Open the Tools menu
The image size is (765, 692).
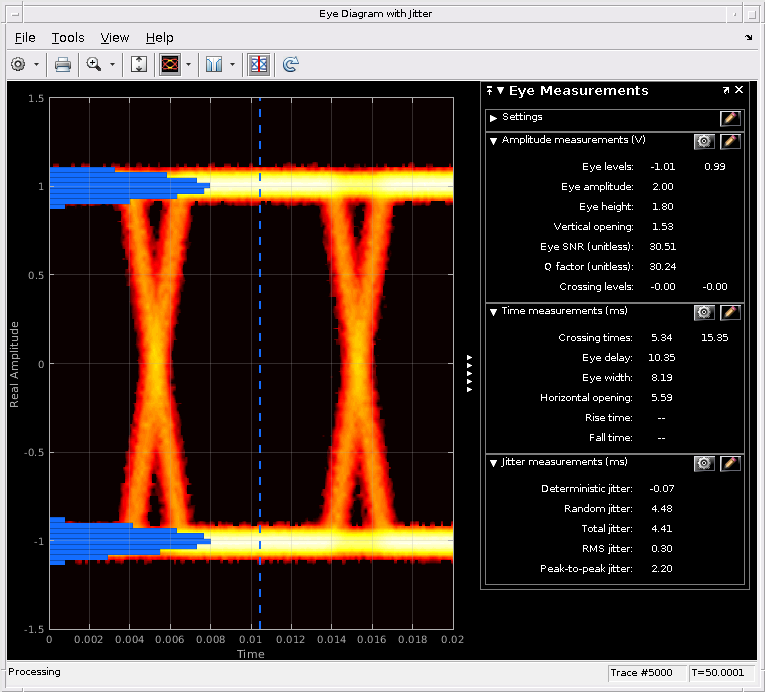68,37
